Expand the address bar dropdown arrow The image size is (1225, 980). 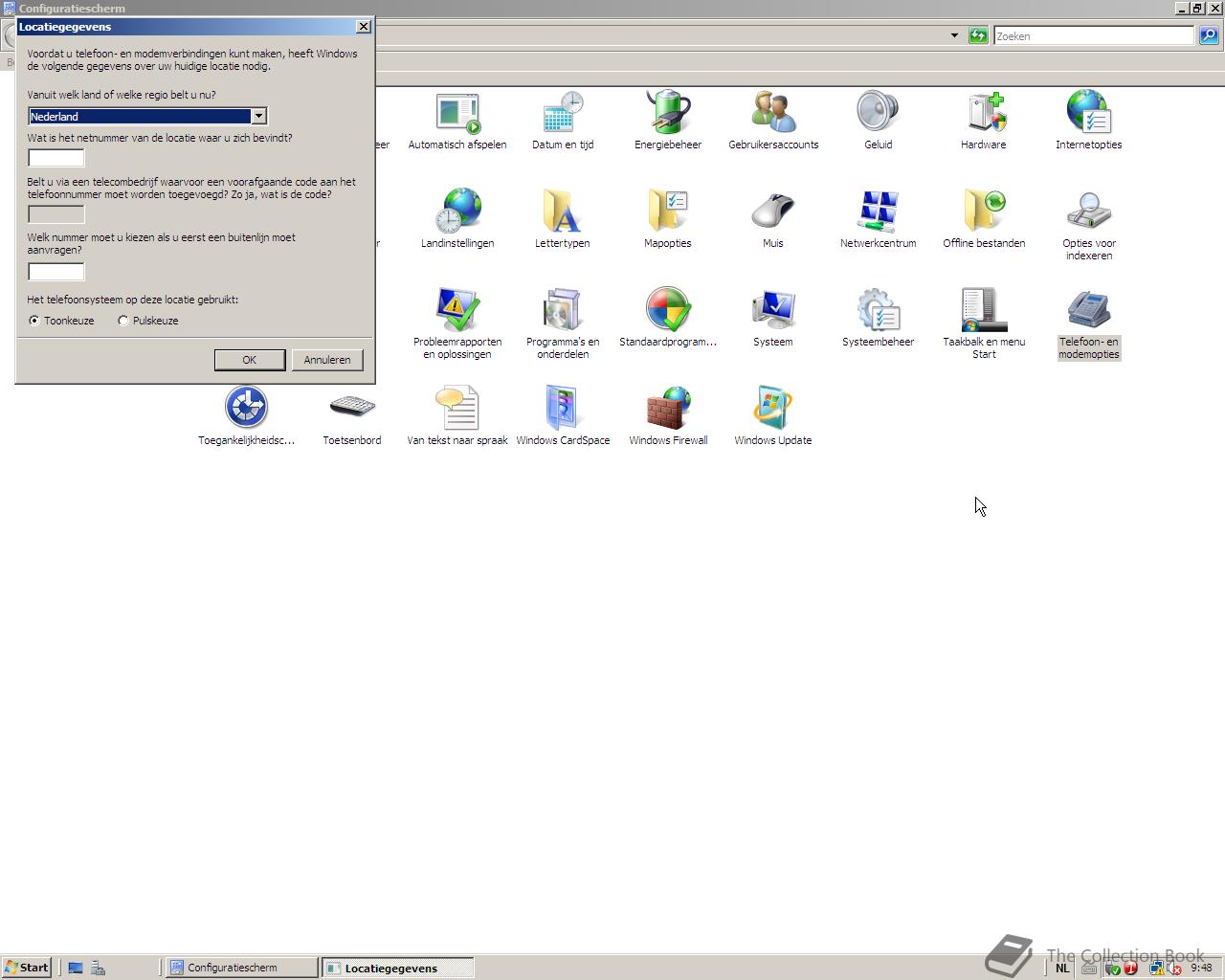954,36
